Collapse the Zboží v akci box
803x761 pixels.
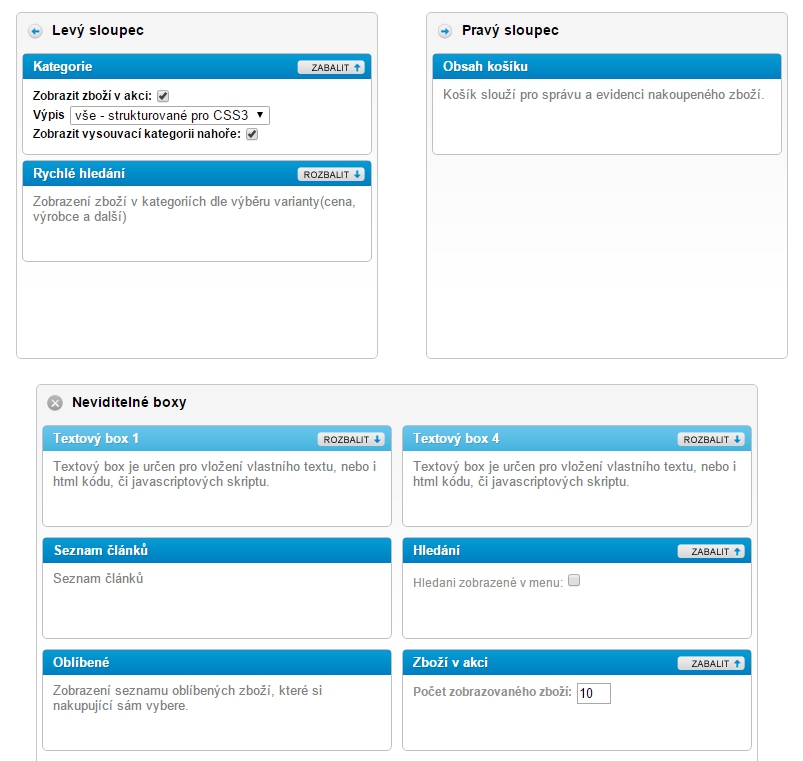[711, 663]
